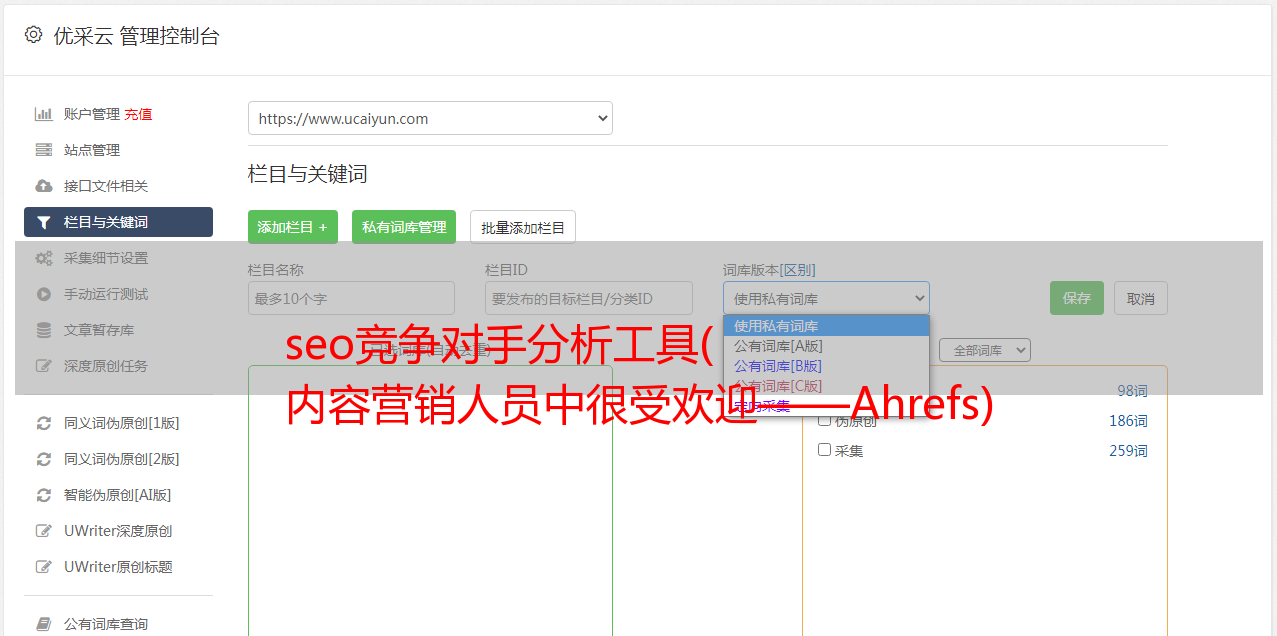Click the cloud upload icon for 接口文件相关
Screen dimensions: 1277x636
click(43, 186)
